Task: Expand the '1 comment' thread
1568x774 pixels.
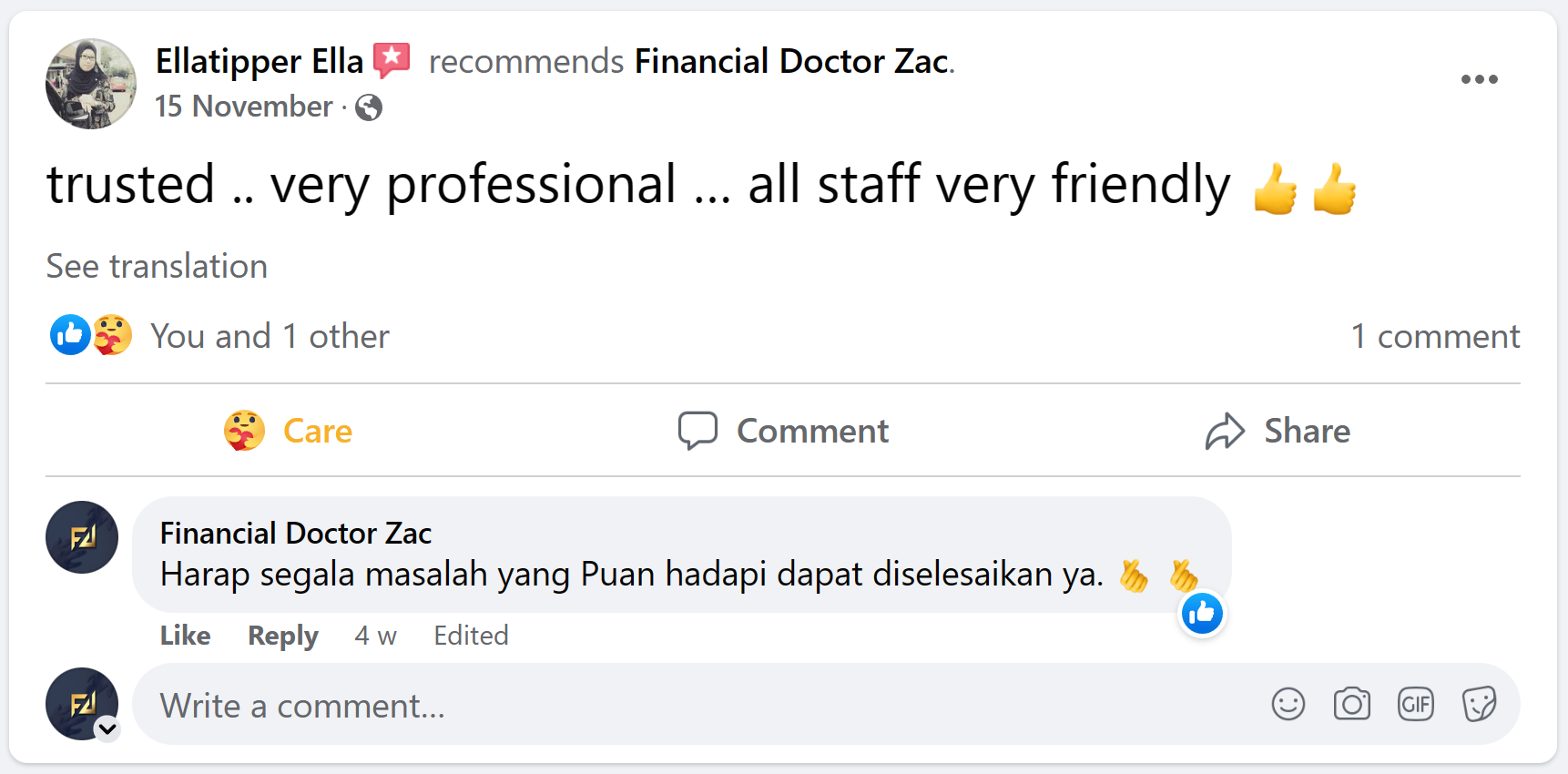Action: click(1435, 336)
